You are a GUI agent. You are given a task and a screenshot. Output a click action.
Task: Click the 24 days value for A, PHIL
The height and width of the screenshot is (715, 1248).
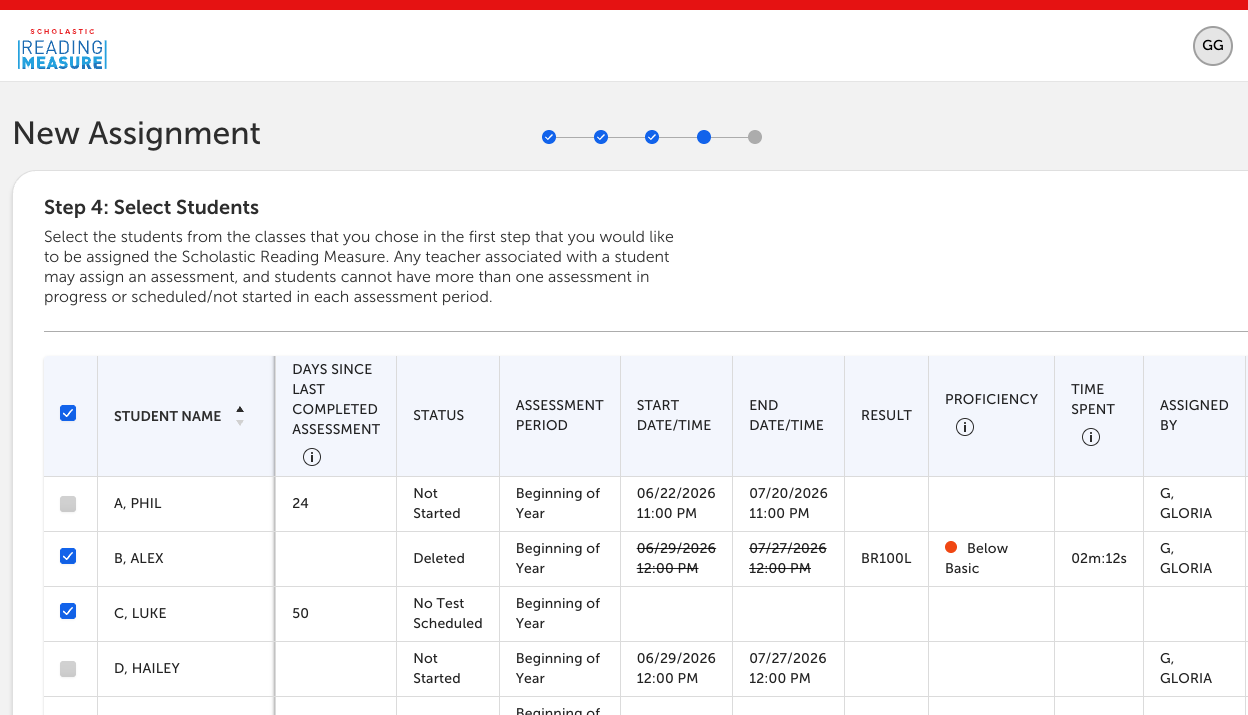[300, 503]
